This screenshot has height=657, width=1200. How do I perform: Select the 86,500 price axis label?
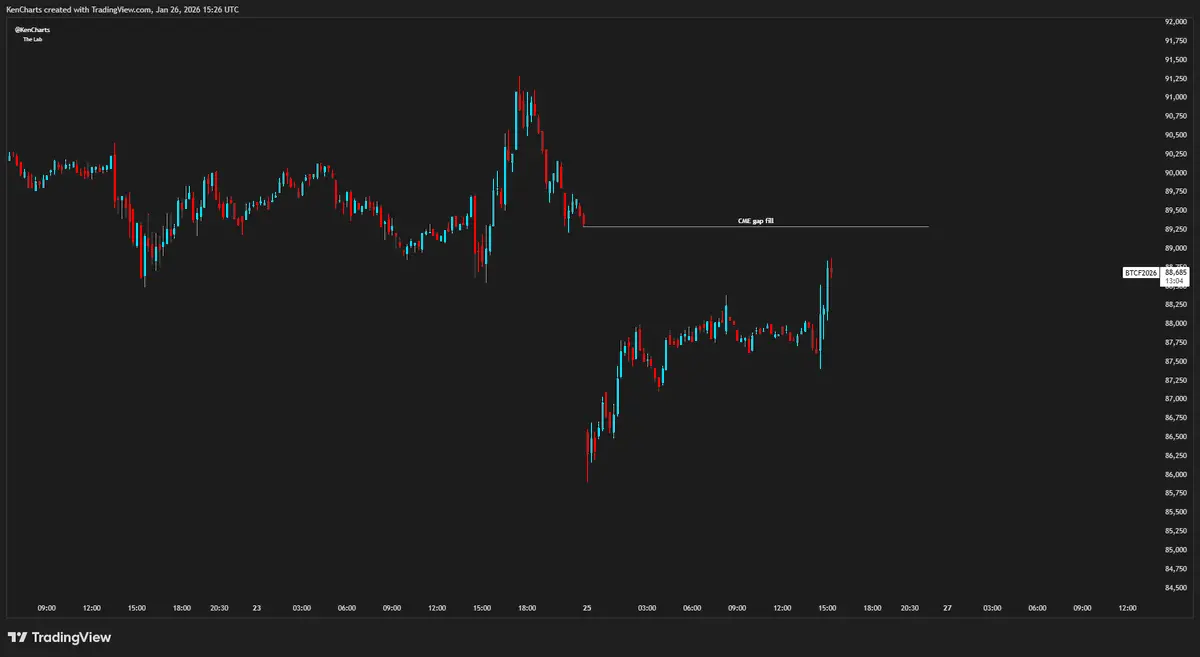tap(1176, 437)
